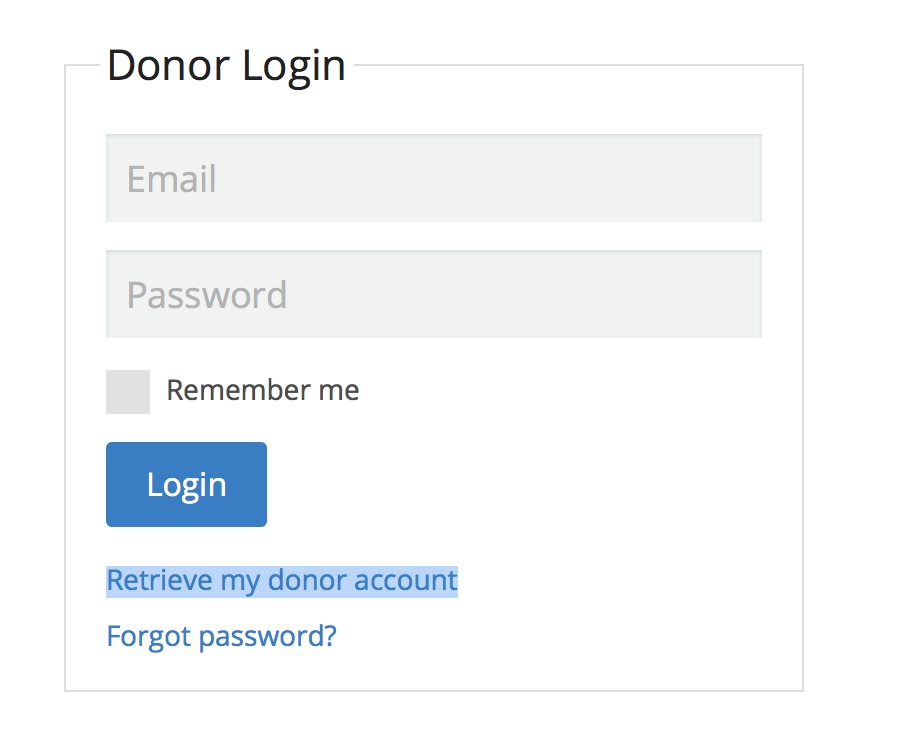The height and width of the screenshot is (730, 914).
Task: Click the Email input field
Action: tap(433, 178)
